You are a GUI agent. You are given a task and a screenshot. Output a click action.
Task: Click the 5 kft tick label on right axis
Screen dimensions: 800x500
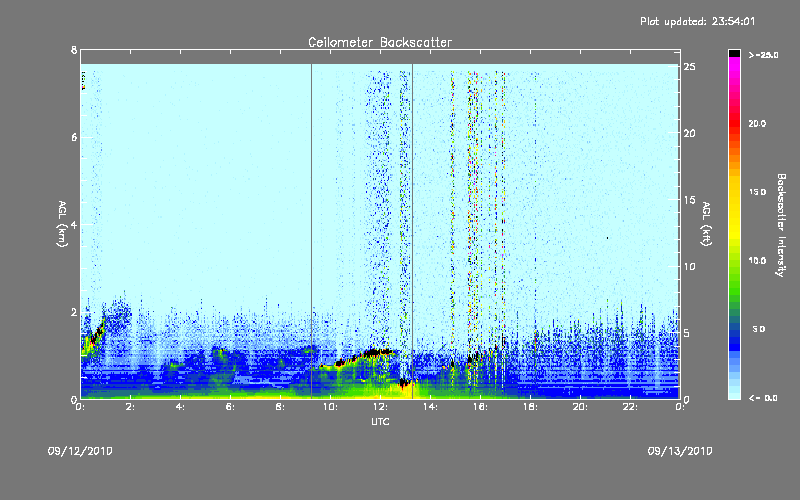(687, 333)
